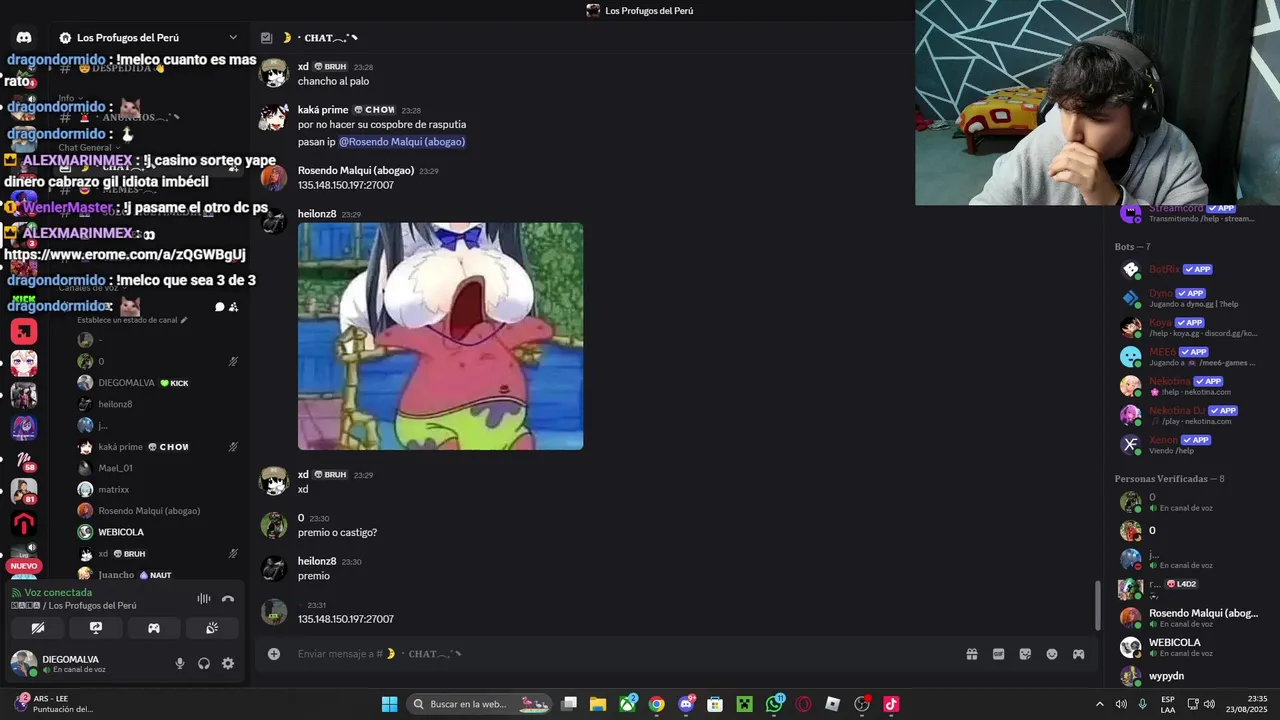Open user settings gear icon
This screenshot has height=720, width=1280.
pyautogui.click(x=228, y=663)
